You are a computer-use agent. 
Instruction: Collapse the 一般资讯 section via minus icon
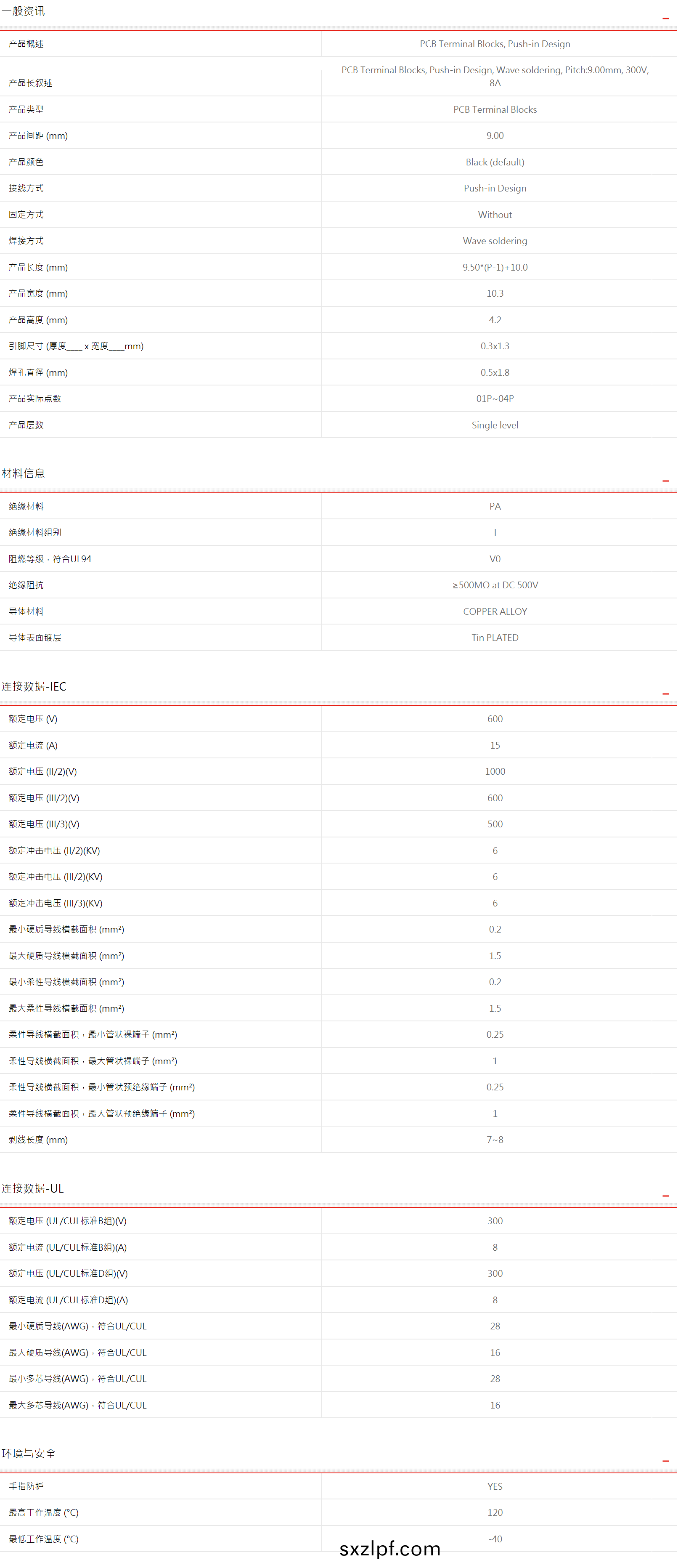point(665,19)
